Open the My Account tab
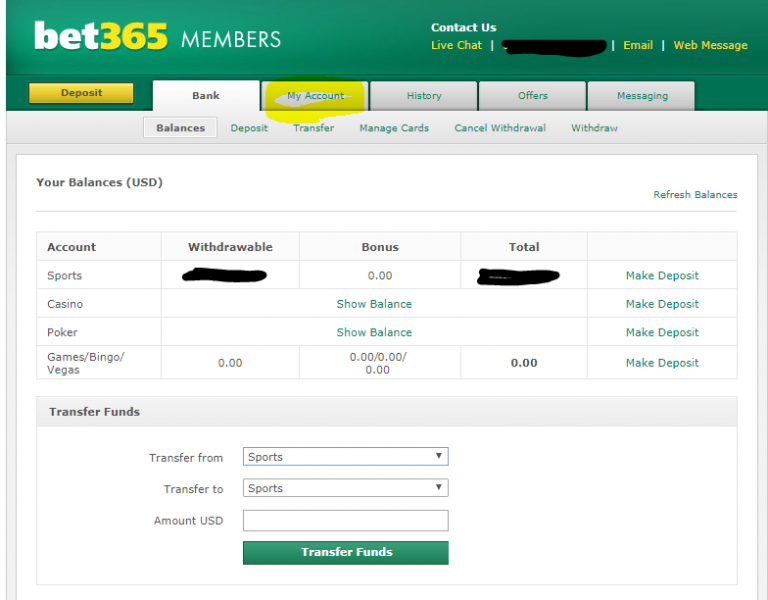 click(315, 96)
